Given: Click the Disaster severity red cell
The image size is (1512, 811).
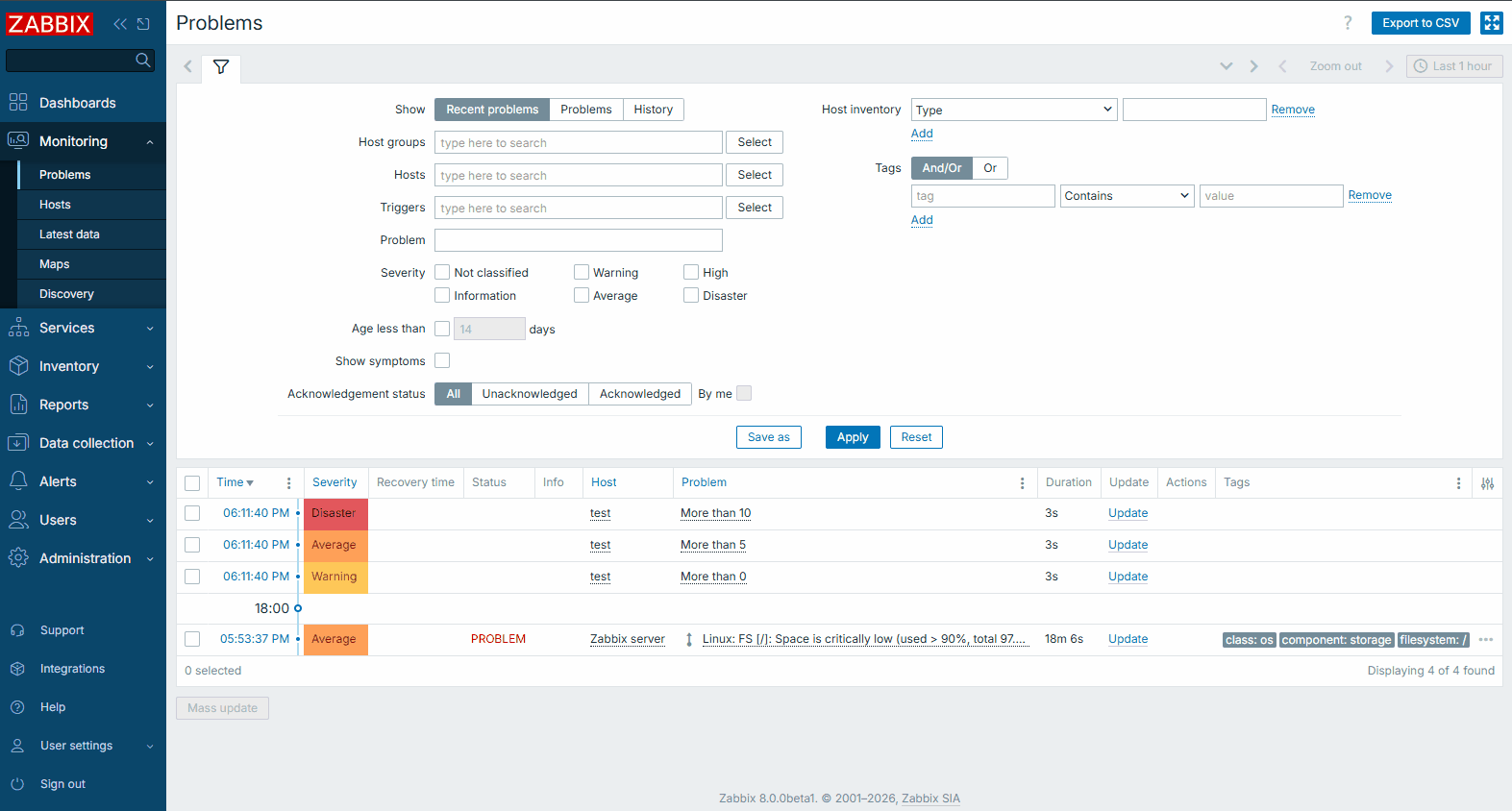Looking at the screenshot, I should point(335,513).
